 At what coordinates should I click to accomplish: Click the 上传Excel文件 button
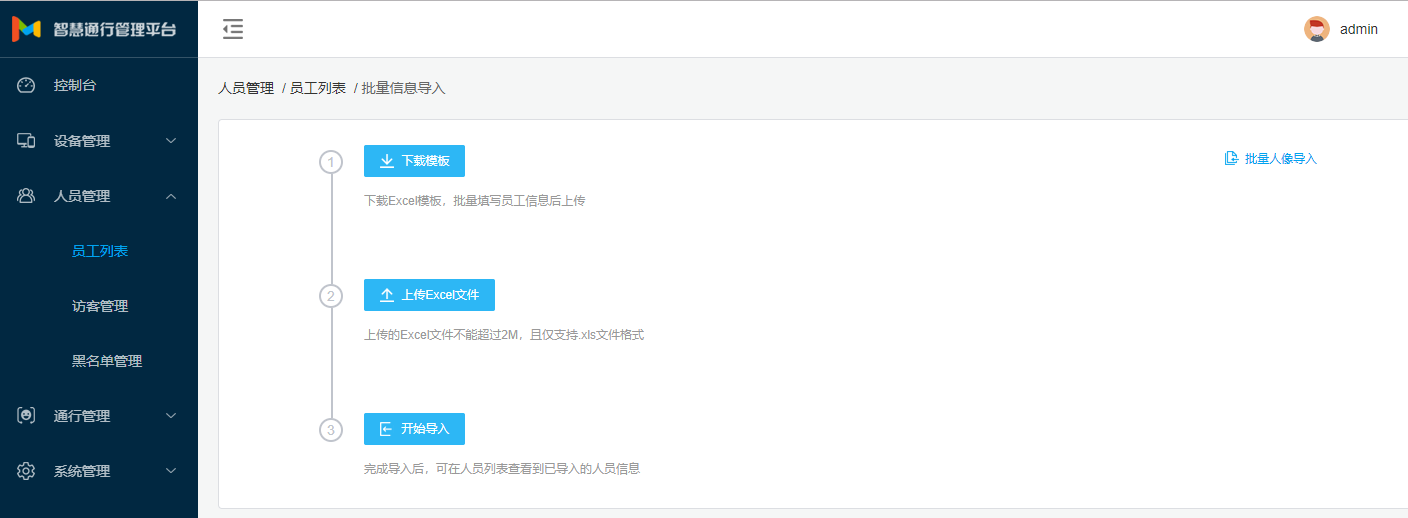coord(429,295)
